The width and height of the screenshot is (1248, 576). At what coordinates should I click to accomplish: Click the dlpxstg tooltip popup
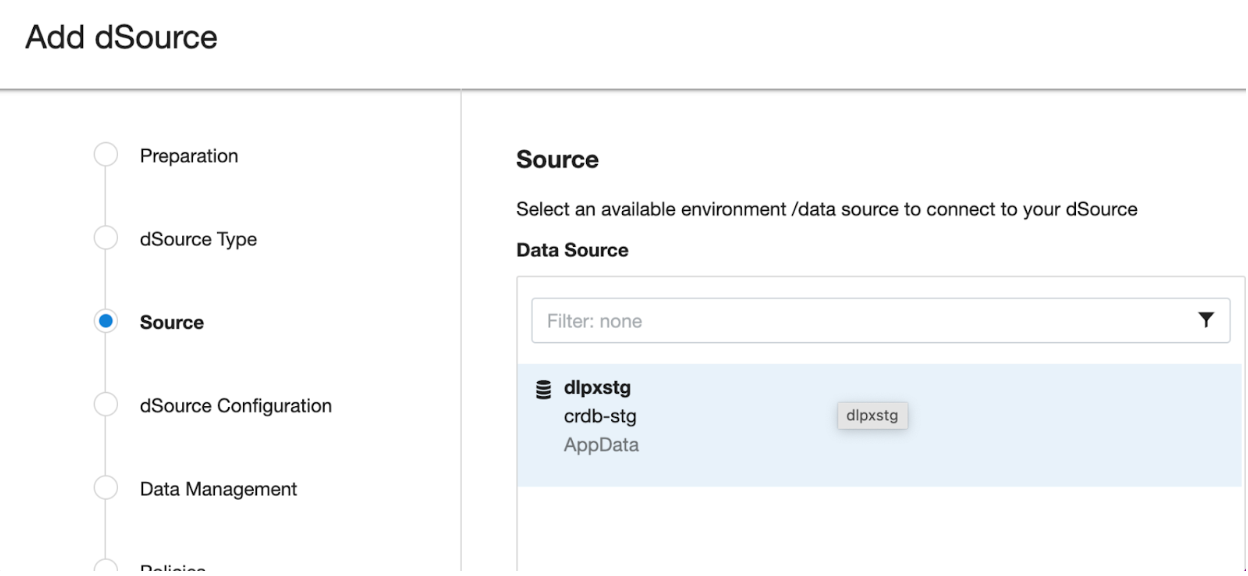(872, 416)
